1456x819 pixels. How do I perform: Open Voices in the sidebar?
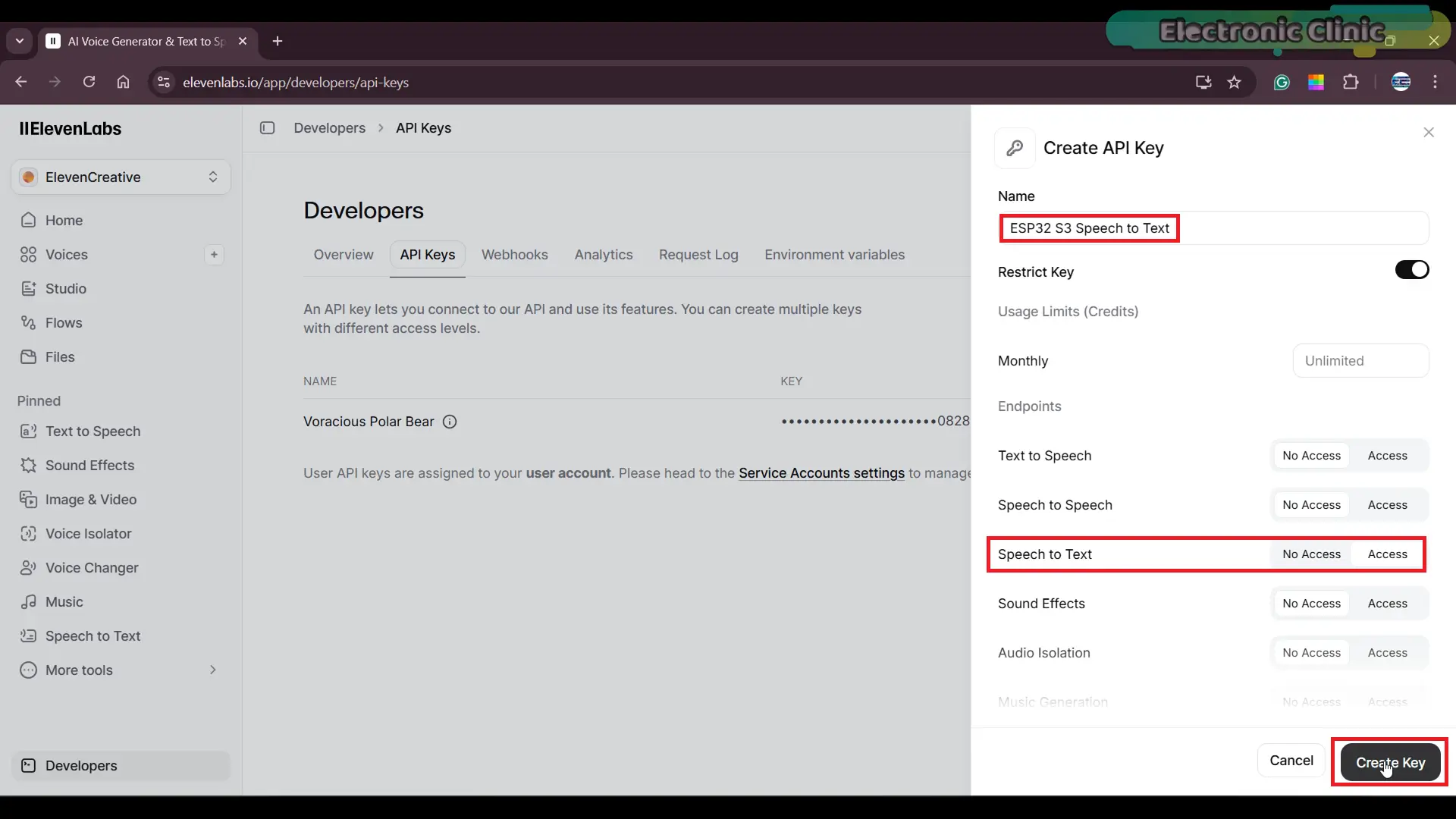click(106, 255)
